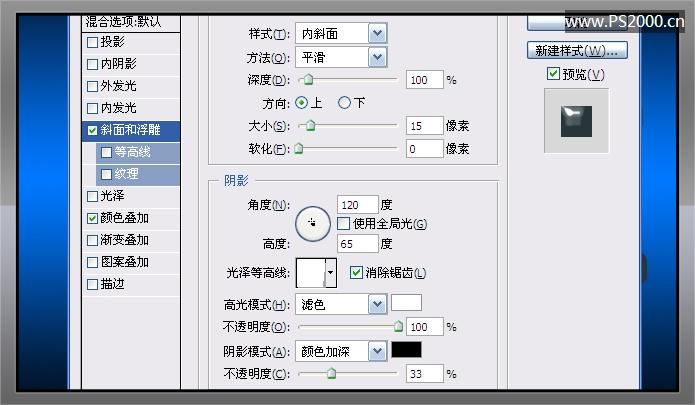Open the 阴影模式 dropdown 颜色加深
This screenshot has height=405, width=695.
coord(341,351)
